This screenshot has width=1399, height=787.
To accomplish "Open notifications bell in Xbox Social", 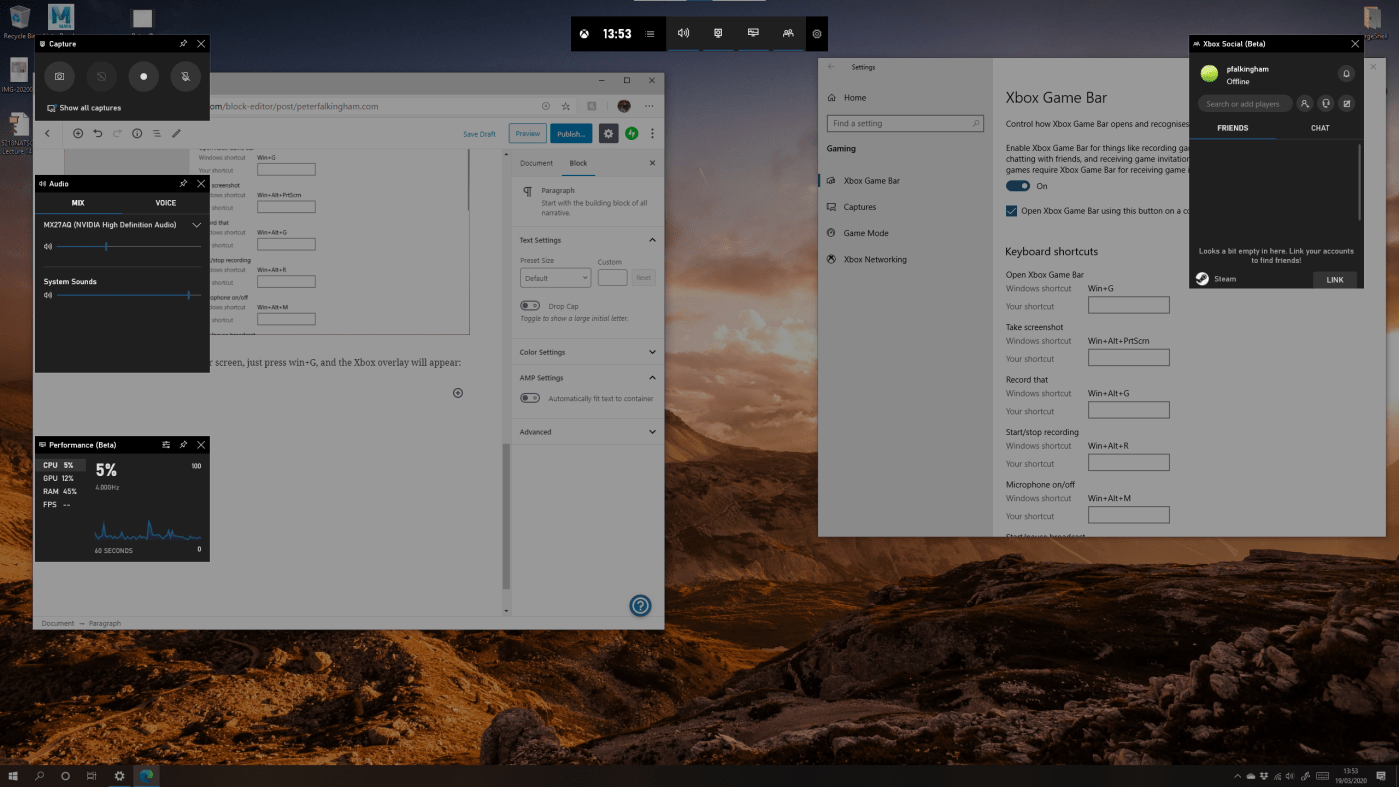I will point(1346,74).
